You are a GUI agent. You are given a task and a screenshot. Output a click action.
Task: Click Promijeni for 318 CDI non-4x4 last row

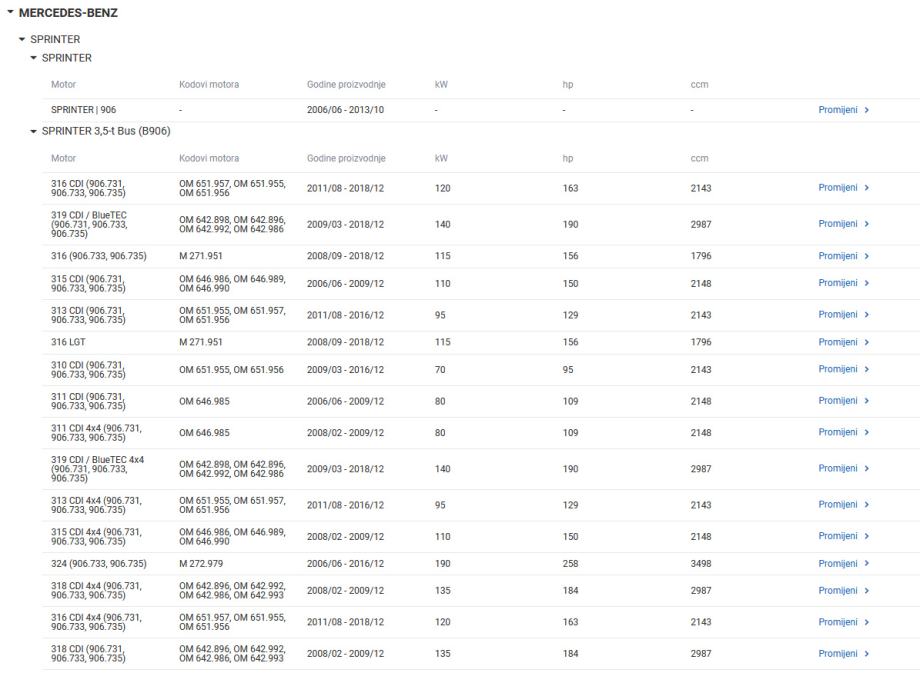pos(843,654)
